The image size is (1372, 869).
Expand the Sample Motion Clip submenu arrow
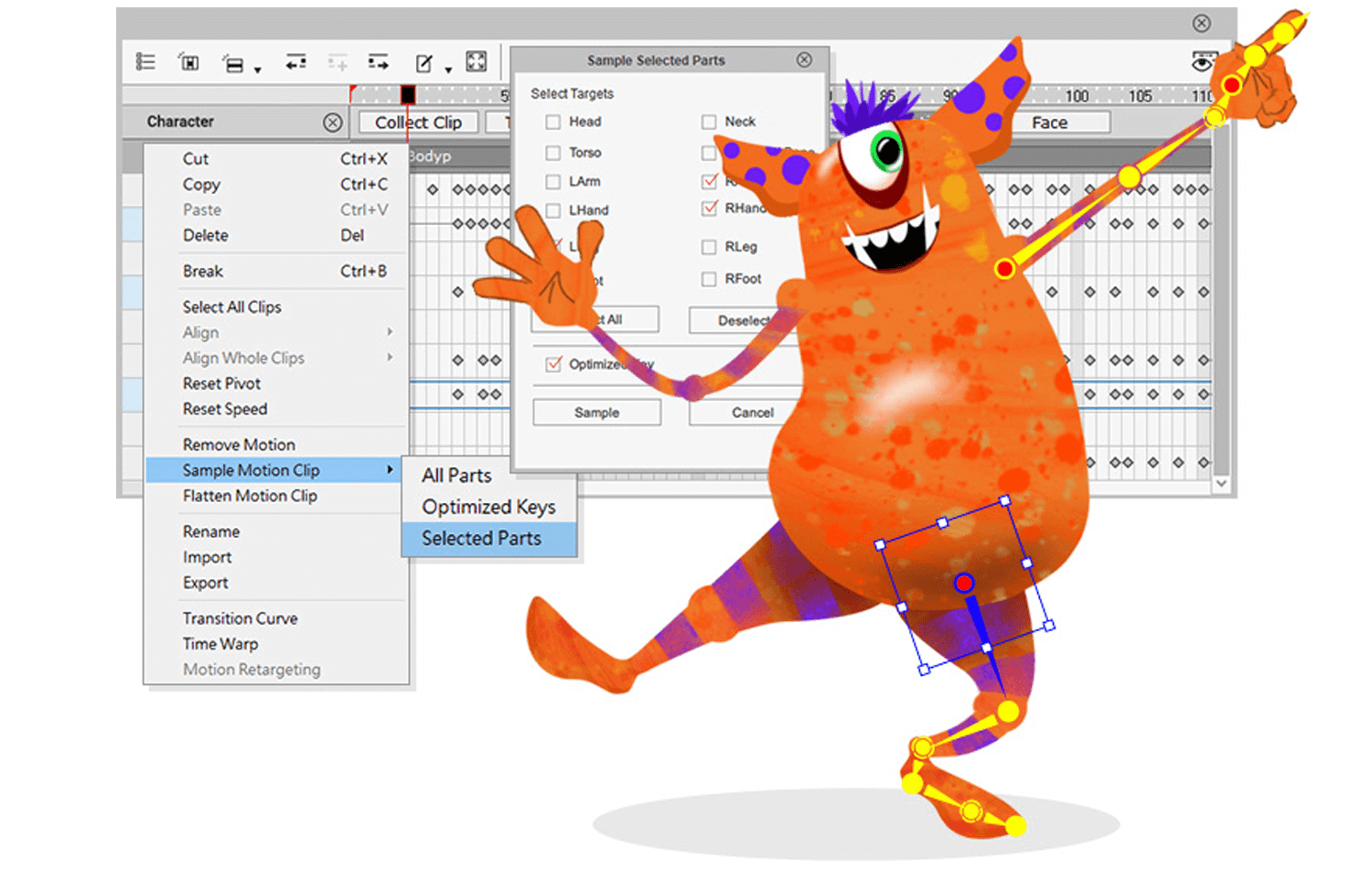coord(390,469)
